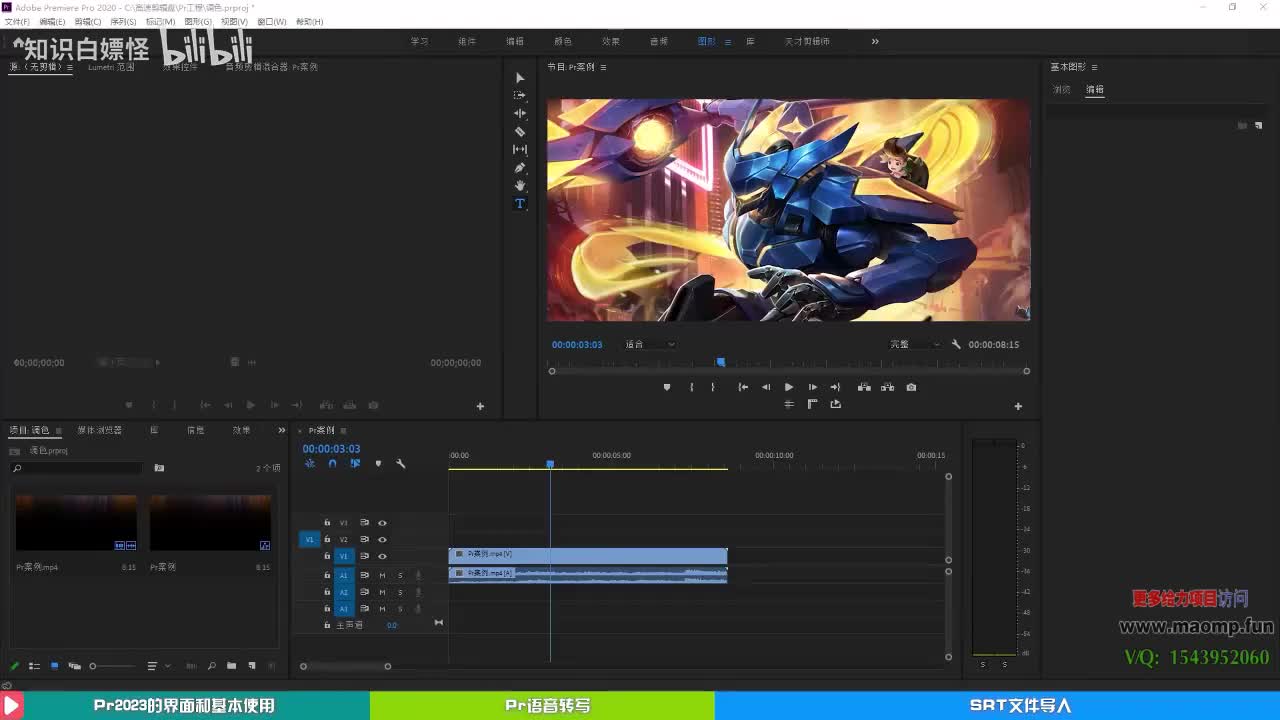Activate the Hand tool
This screenshot has width=1280, height=720.
tap(519, 186)
